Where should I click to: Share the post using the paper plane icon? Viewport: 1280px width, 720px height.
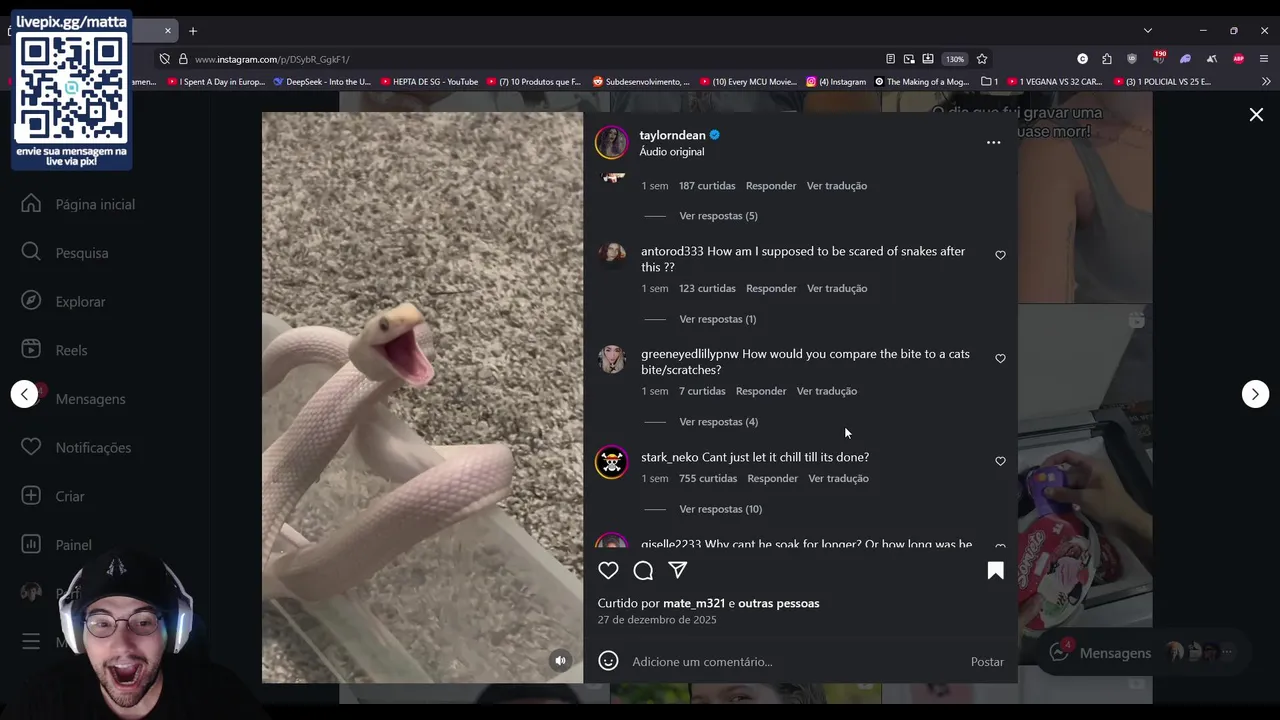678,570
